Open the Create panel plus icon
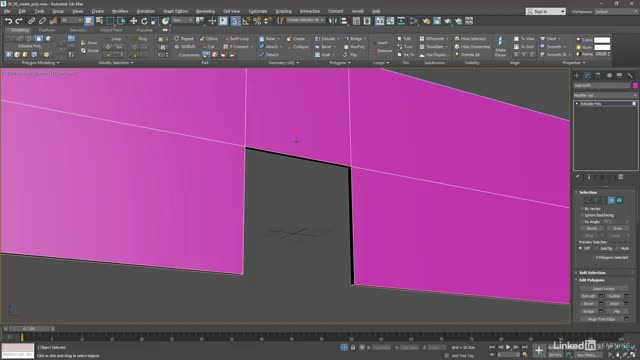The width and height of the screenshot is (640, 360). (x=577, y=76)
